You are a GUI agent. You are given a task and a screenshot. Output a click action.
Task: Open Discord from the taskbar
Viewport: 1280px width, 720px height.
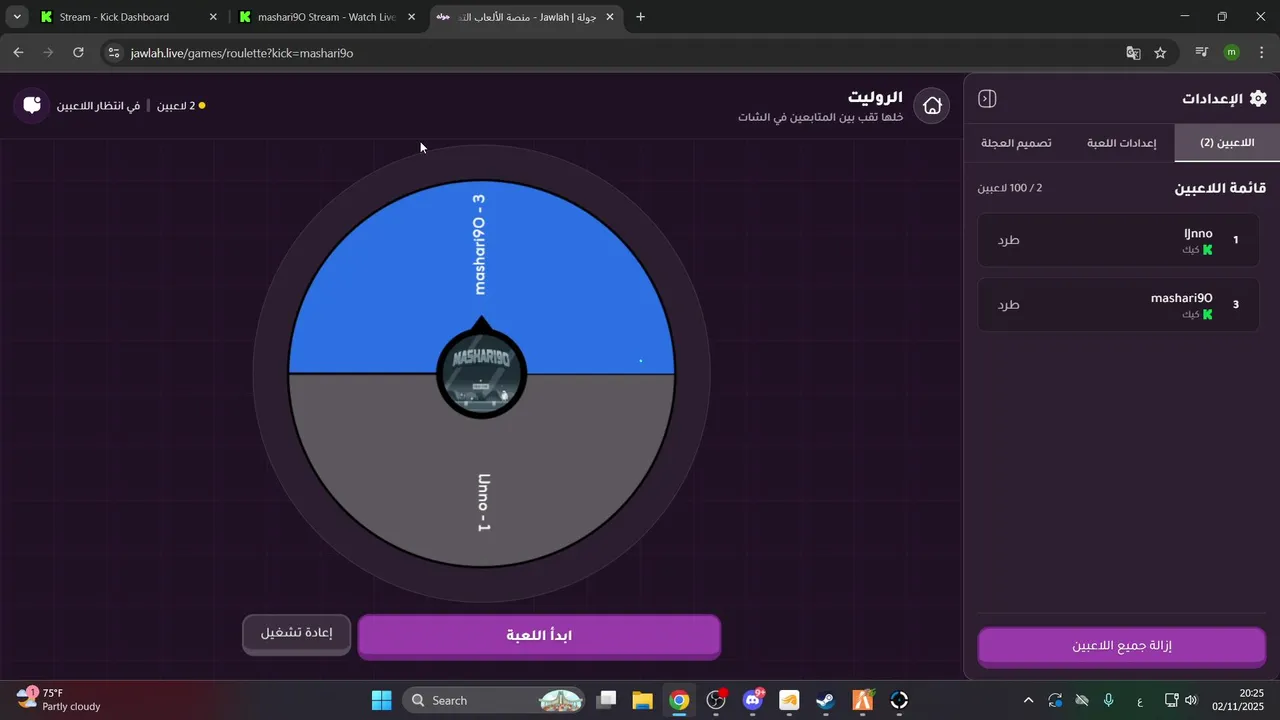coord(752,700)
